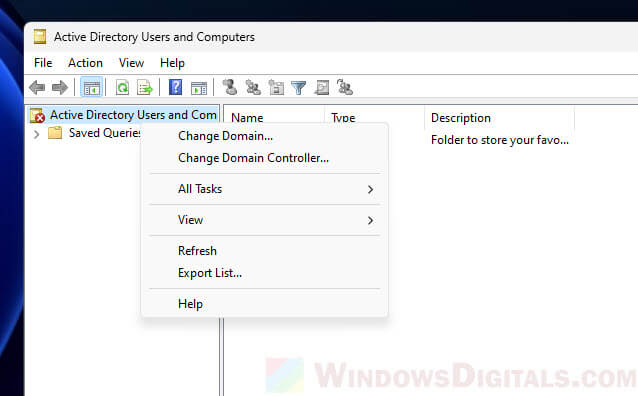Click Create new user toolbar icon
This screenshot has width=638, height=396.
230,87
